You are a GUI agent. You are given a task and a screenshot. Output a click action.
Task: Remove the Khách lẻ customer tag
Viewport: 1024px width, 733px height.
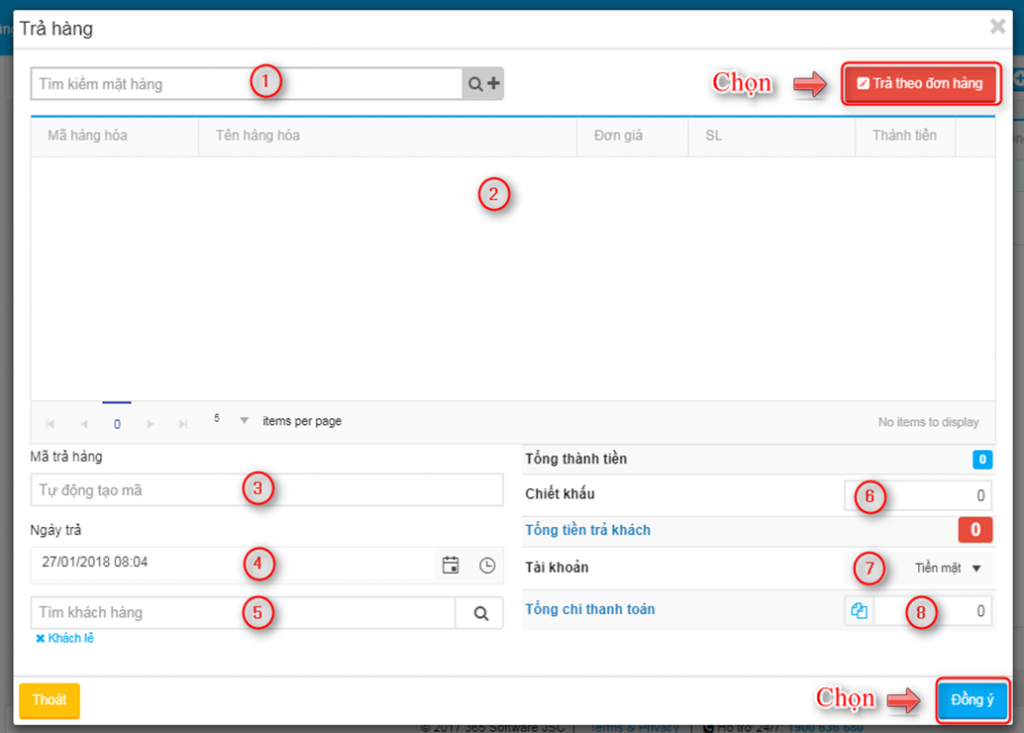(40, 638)
